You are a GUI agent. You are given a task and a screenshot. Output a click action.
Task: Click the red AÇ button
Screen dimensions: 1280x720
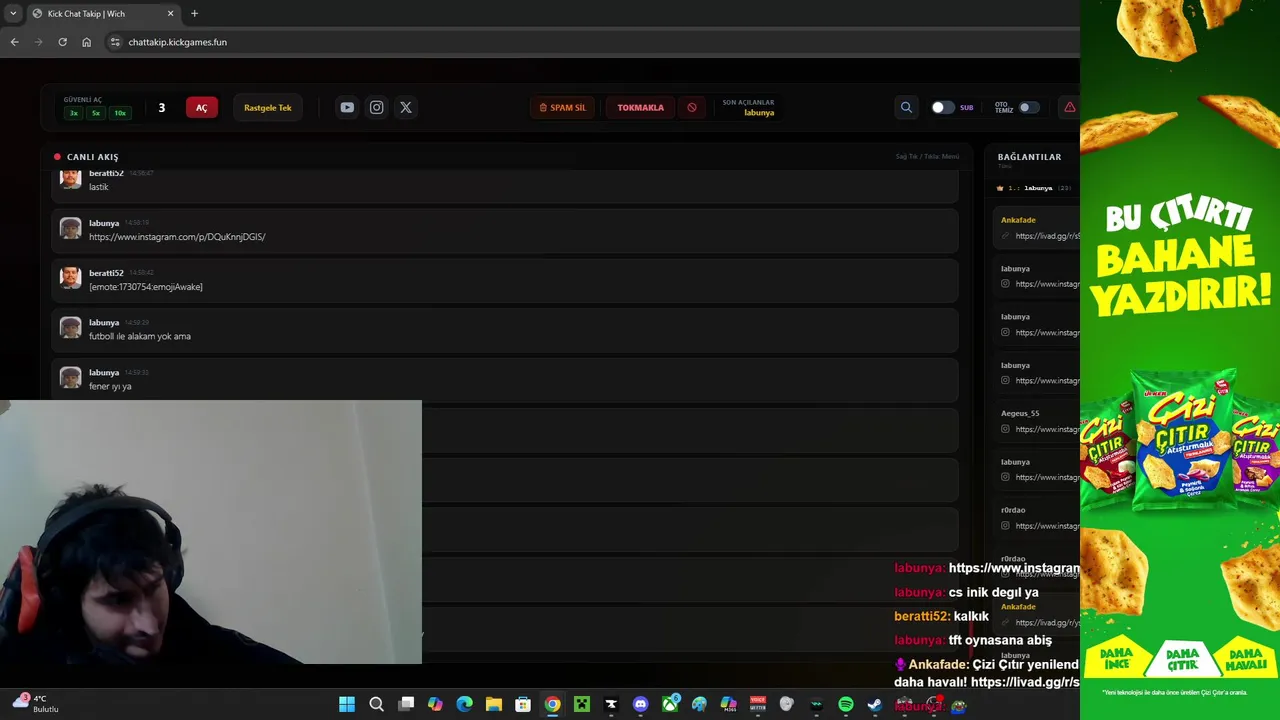(201, 107)
